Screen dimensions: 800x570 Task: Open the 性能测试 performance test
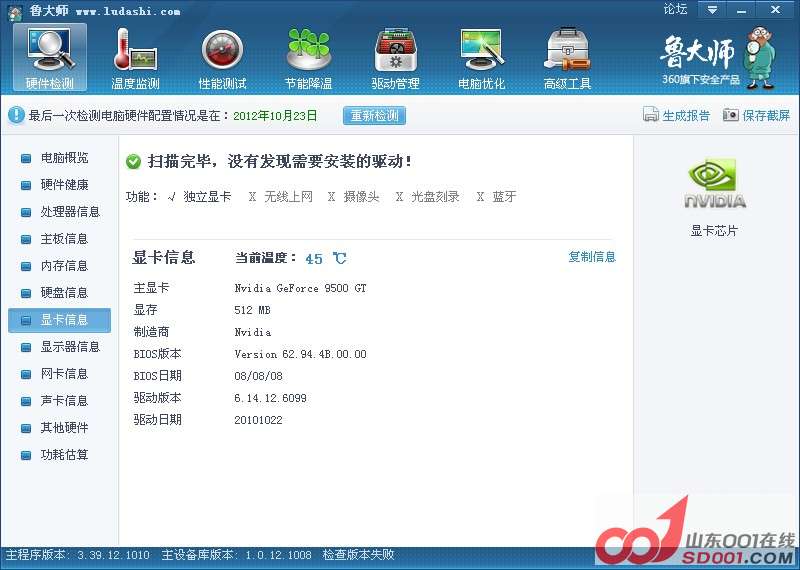(x=222, y=58)
